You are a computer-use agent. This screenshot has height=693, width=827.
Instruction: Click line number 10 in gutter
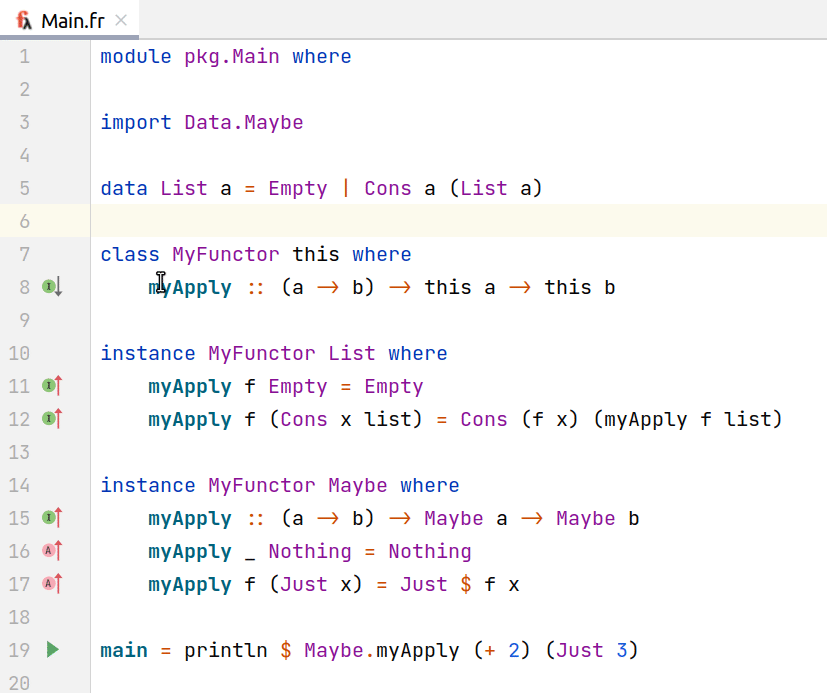tap(19, 353)
